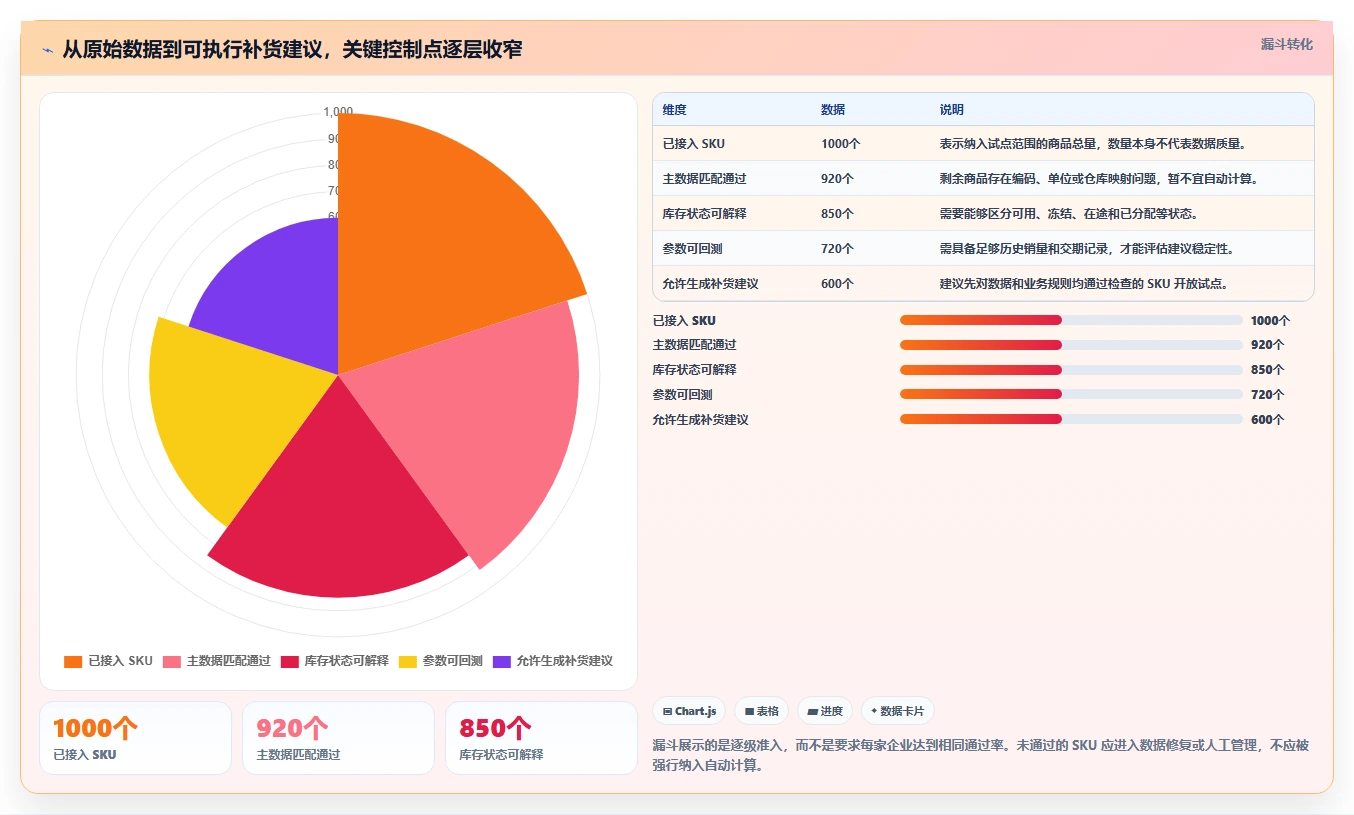Screen dimensions: 1354x815
Task: Click the 维度 column header
Action: 675,109
